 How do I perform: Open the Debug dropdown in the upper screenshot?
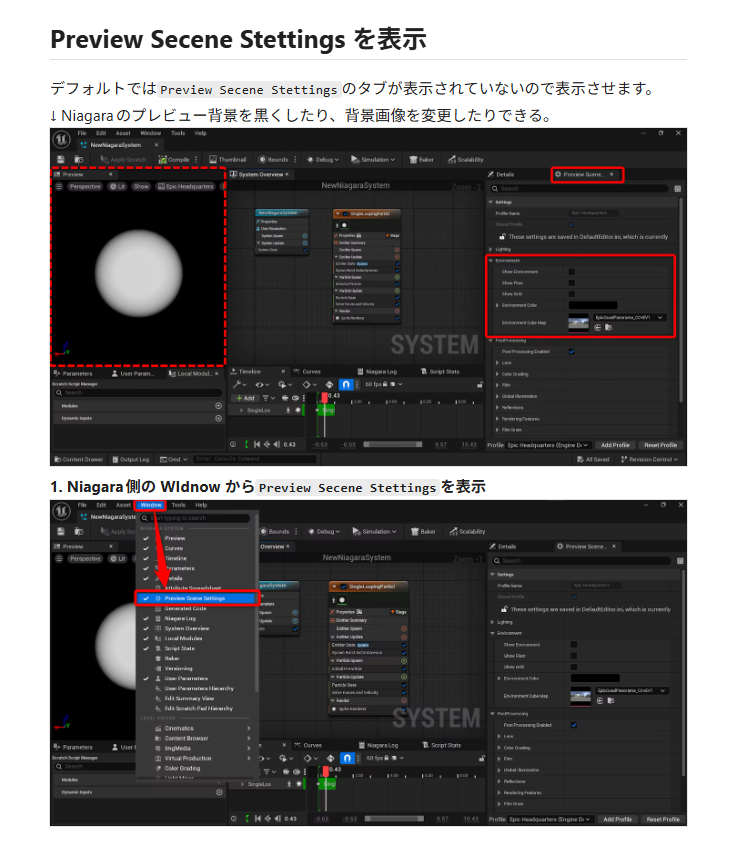(x=323, y=159)
